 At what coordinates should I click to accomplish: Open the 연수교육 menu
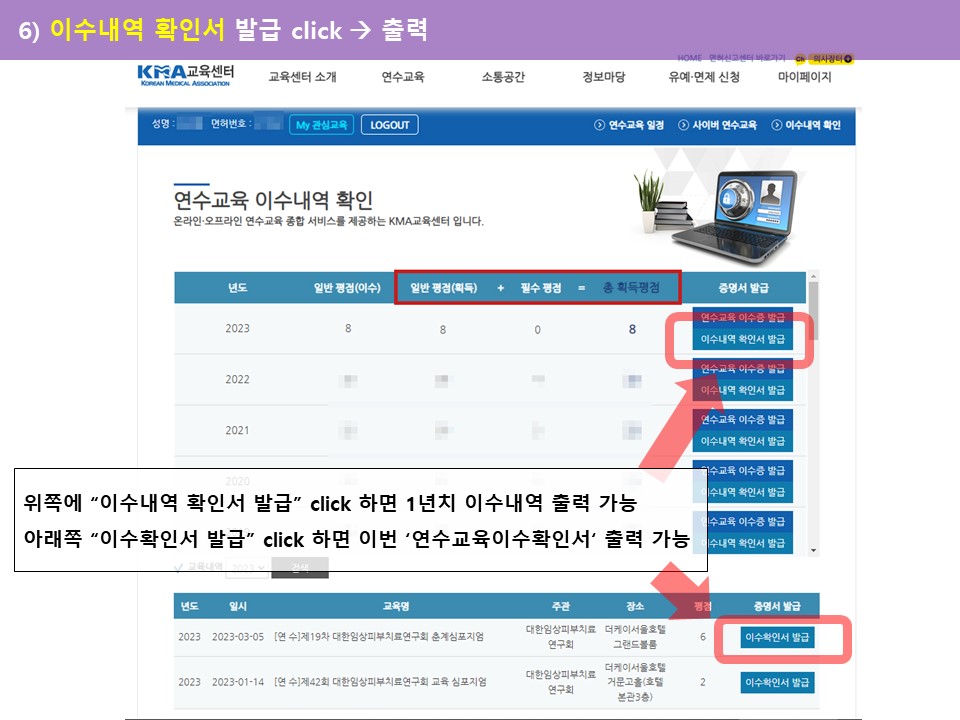(403, 78)
